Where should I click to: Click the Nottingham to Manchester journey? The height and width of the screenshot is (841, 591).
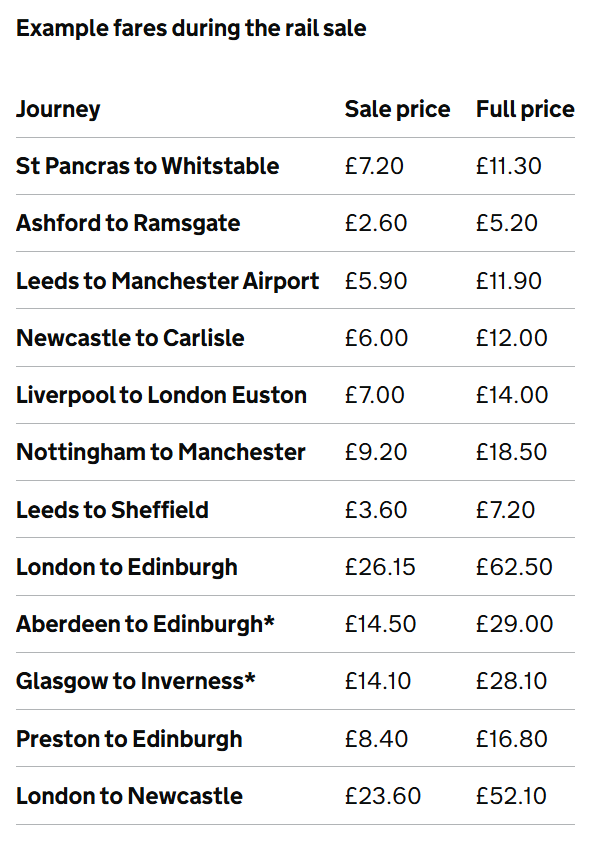(x=161, y=452)
